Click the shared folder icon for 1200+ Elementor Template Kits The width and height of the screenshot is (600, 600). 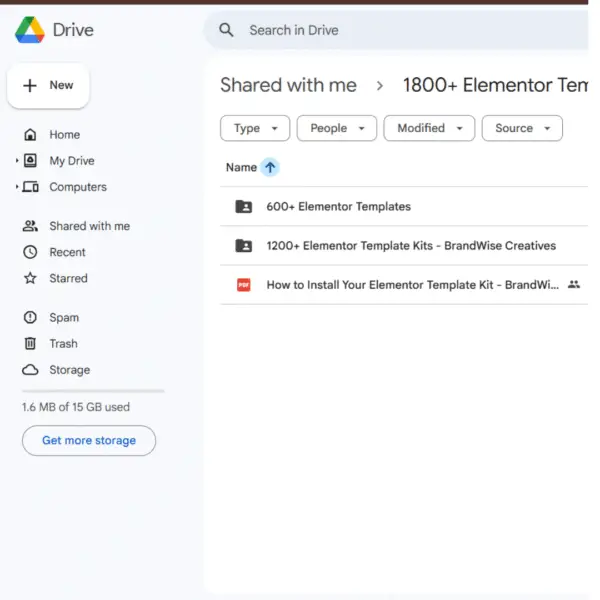coord(244,246)
